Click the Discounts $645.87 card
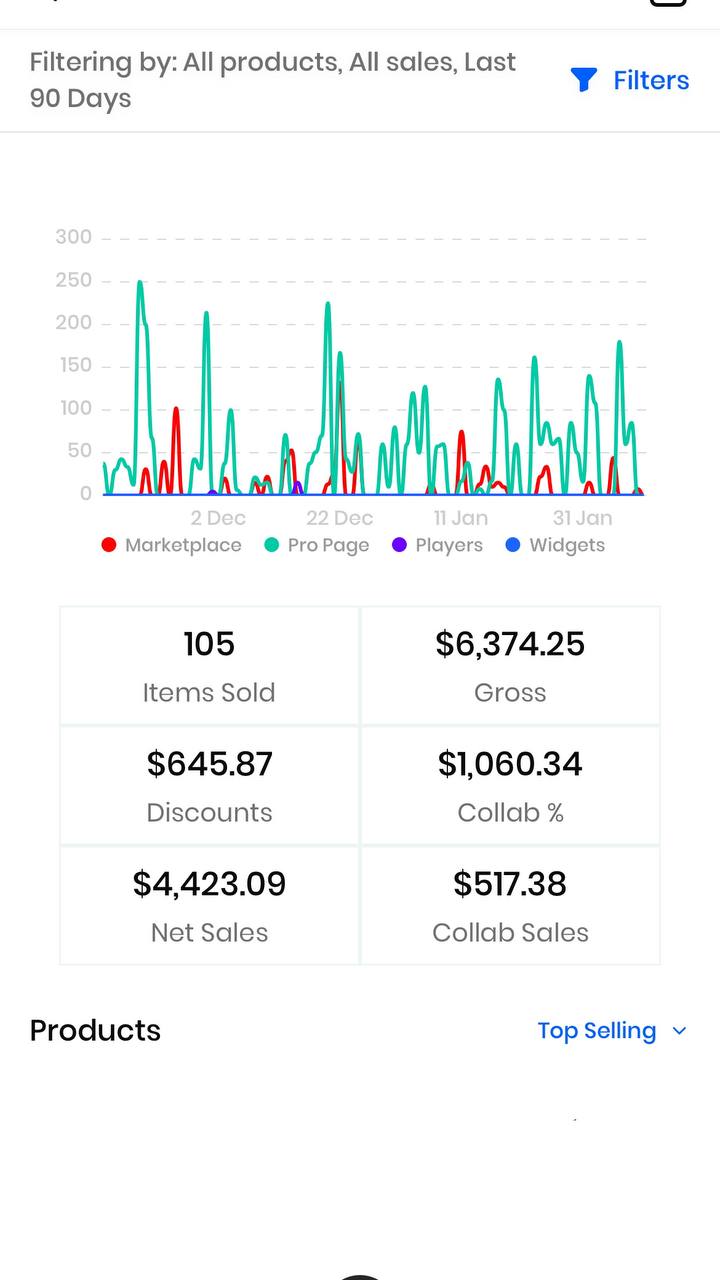The image size is (720, 1280). point(209,786)
